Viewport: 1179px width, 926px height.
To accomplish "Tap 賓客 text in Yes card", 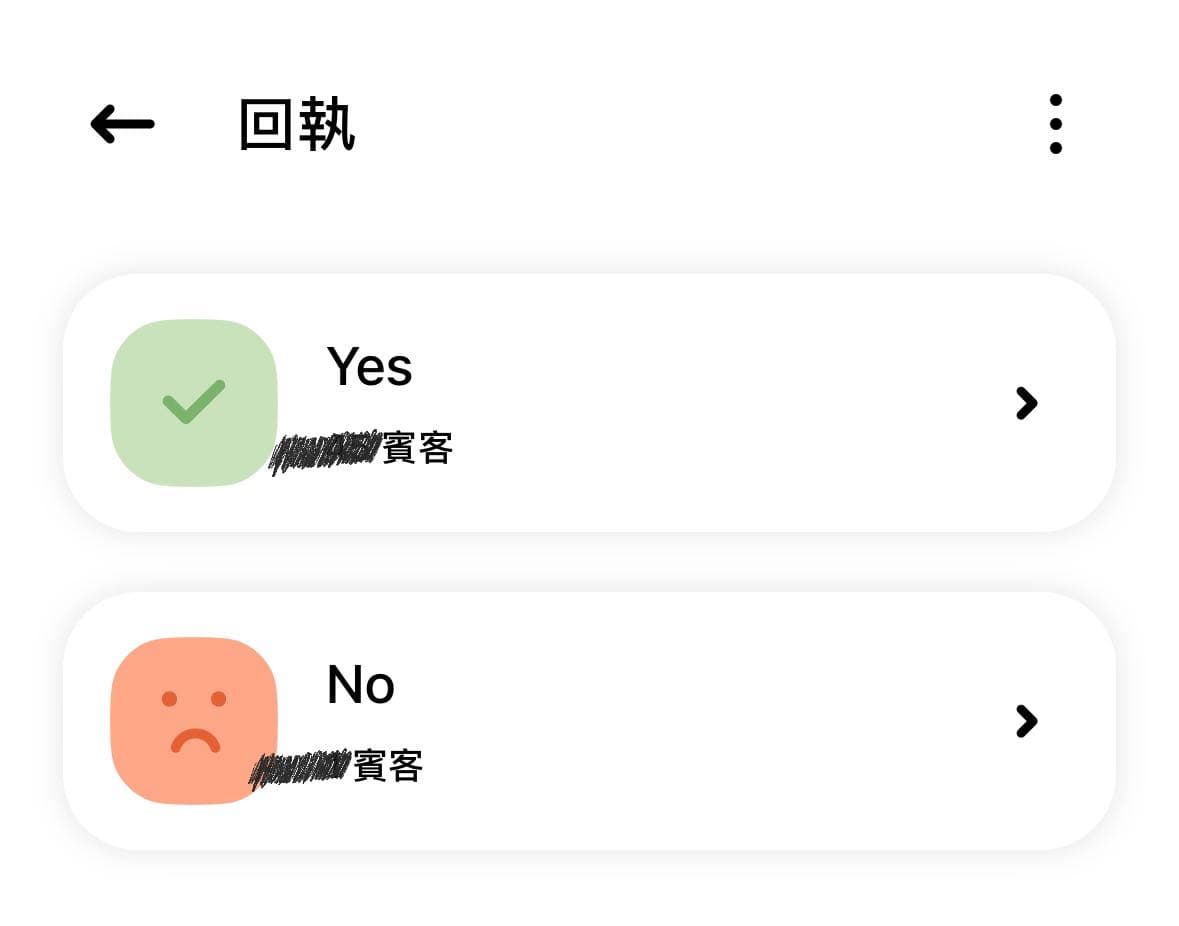I will [x=417, y=449].
